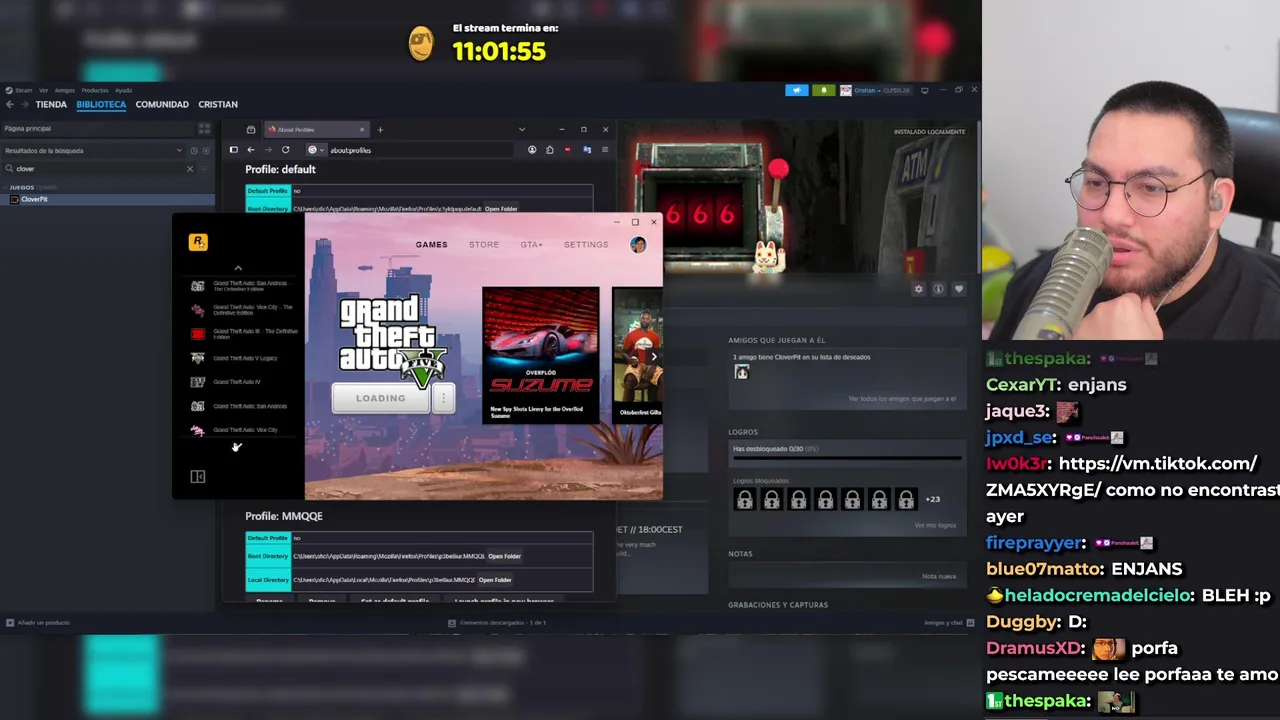This screenshot has width=1280, height=720.
Task: Select GTA Vice City Definitive Edition entry
Action: [244, 310]
